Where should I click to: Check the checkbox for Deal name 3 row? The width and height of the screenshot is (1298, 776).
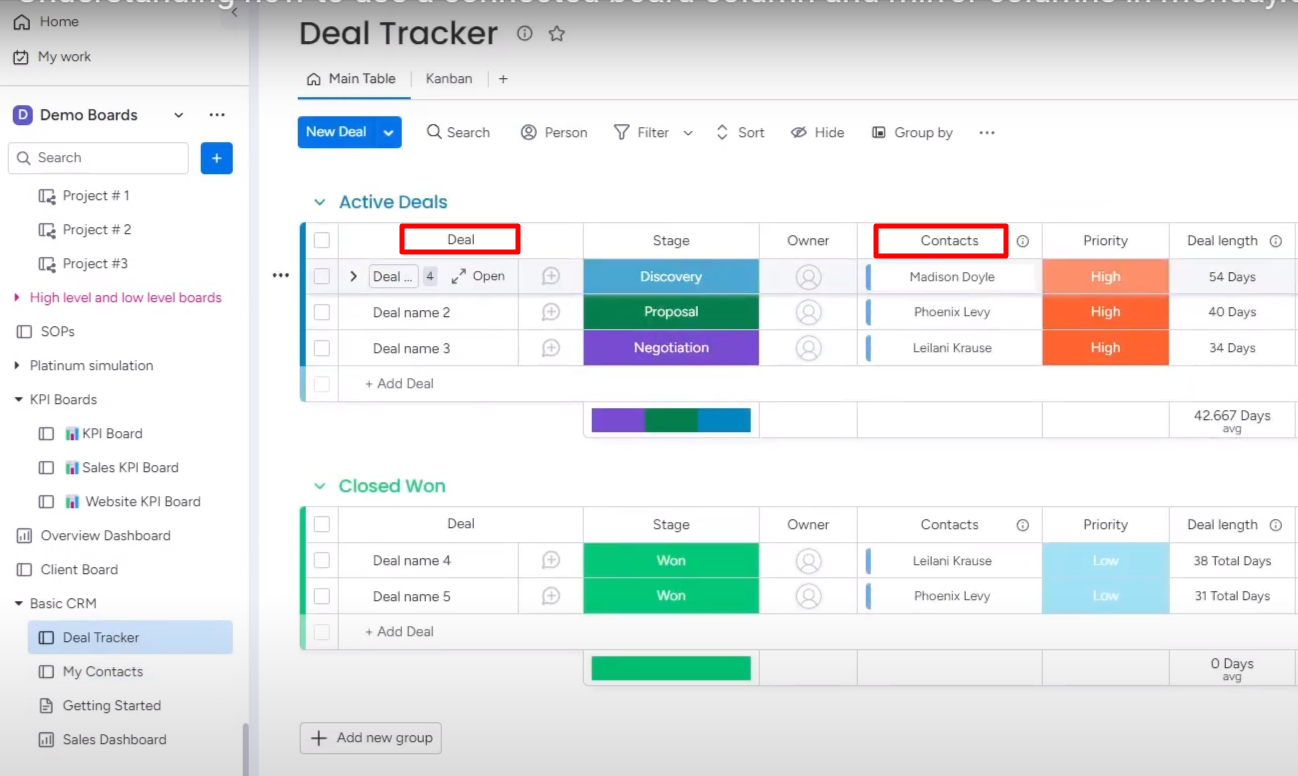321,347
